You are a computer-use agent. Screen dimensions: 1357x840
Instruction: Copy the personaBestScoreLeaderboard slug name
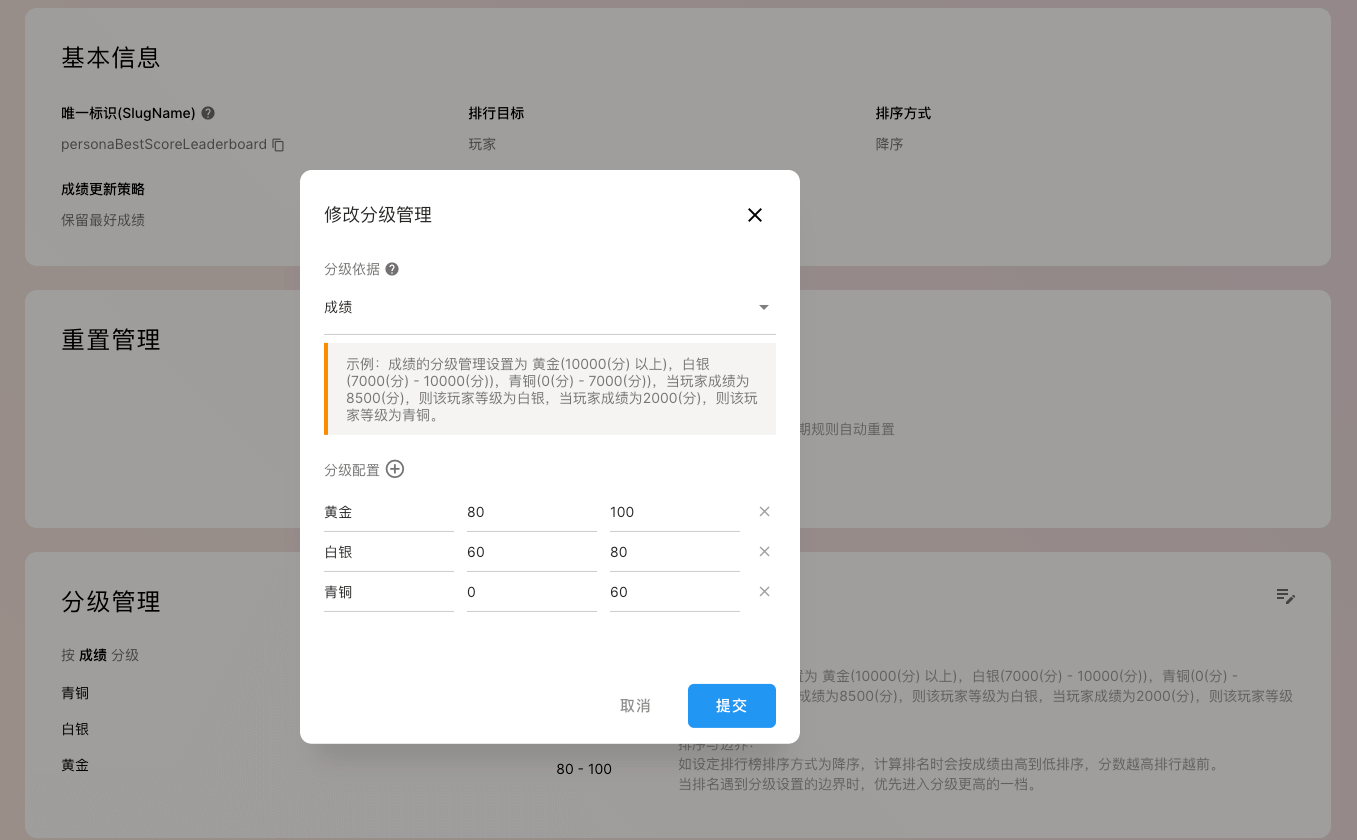[x=279, y=145]
